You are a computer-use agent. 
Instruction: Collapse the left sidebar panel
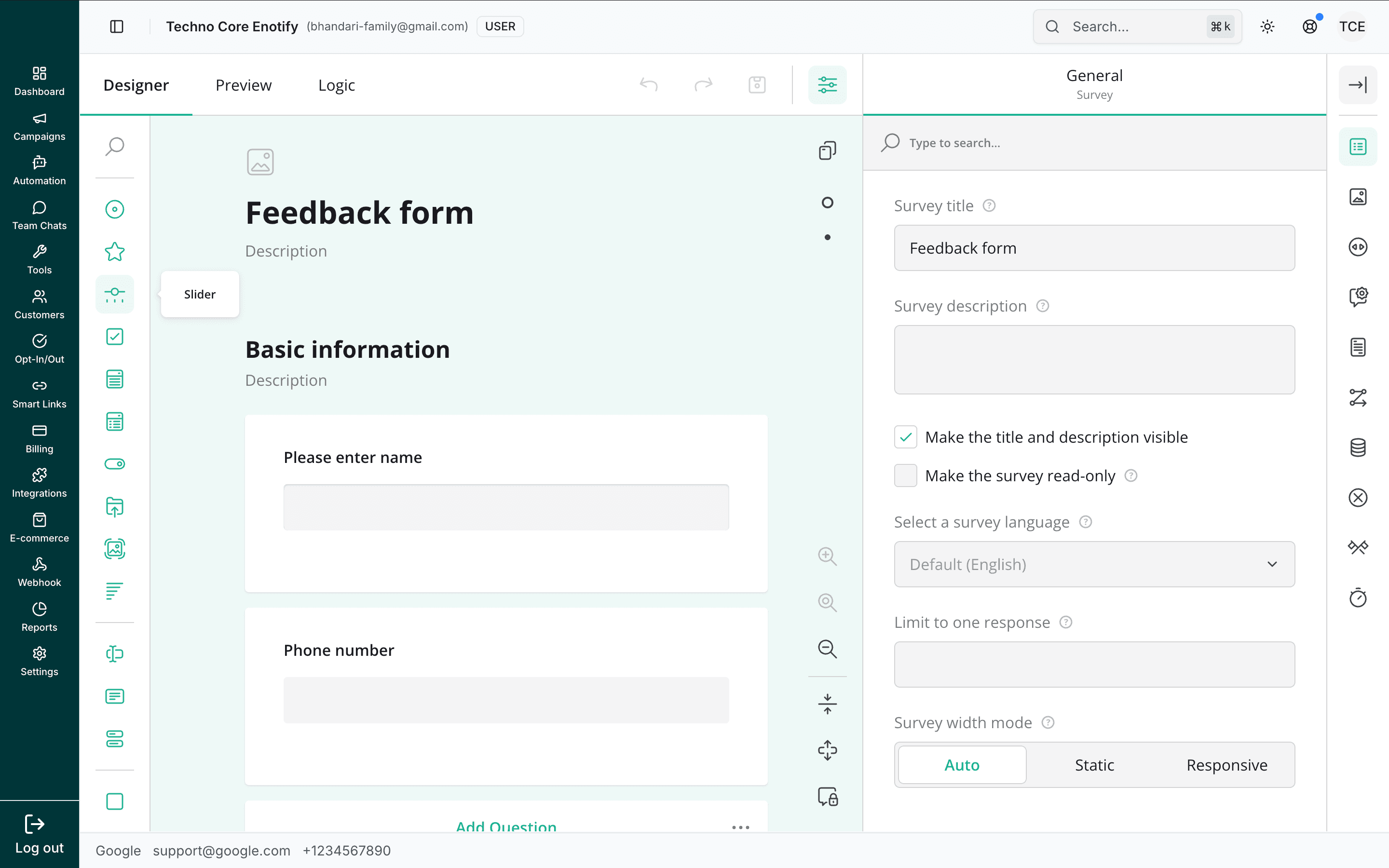coord(117,27)
